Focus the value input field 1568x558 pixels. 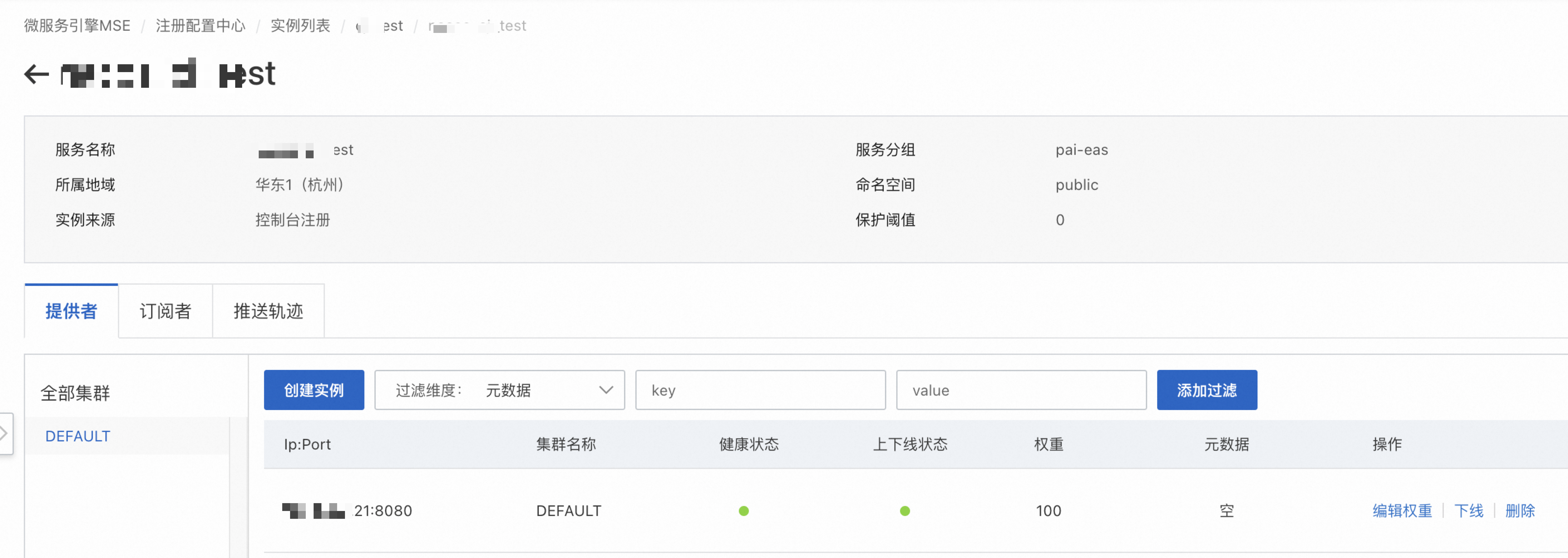1021,390
